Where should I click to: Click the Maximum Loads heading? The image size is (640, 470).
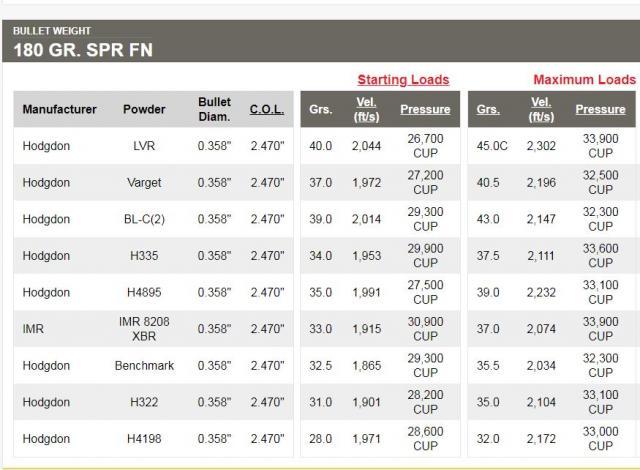584,80
